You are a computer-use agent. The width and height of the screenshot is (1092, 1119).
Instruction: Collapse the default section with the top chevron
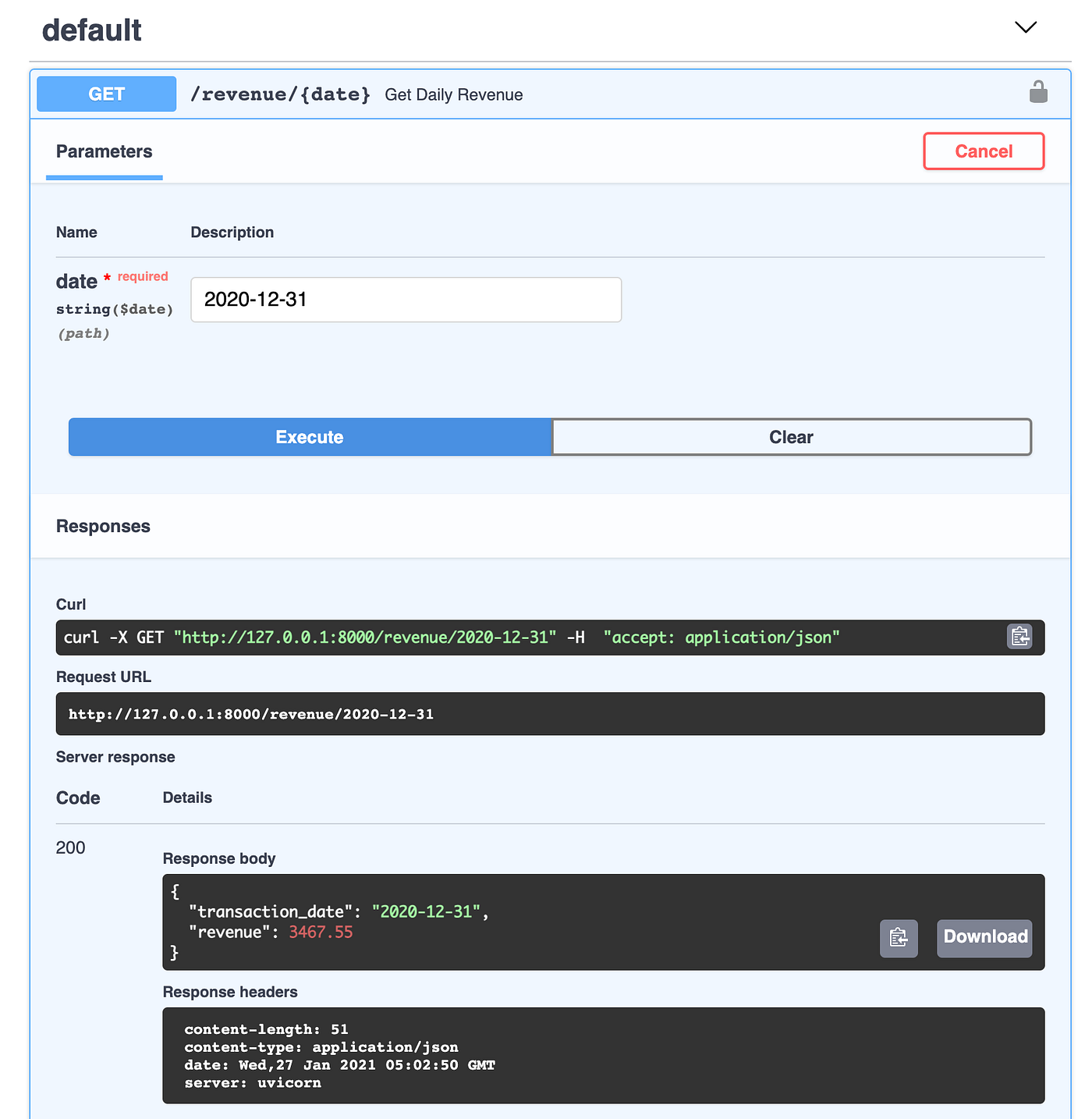click(x=1025, y=27)
